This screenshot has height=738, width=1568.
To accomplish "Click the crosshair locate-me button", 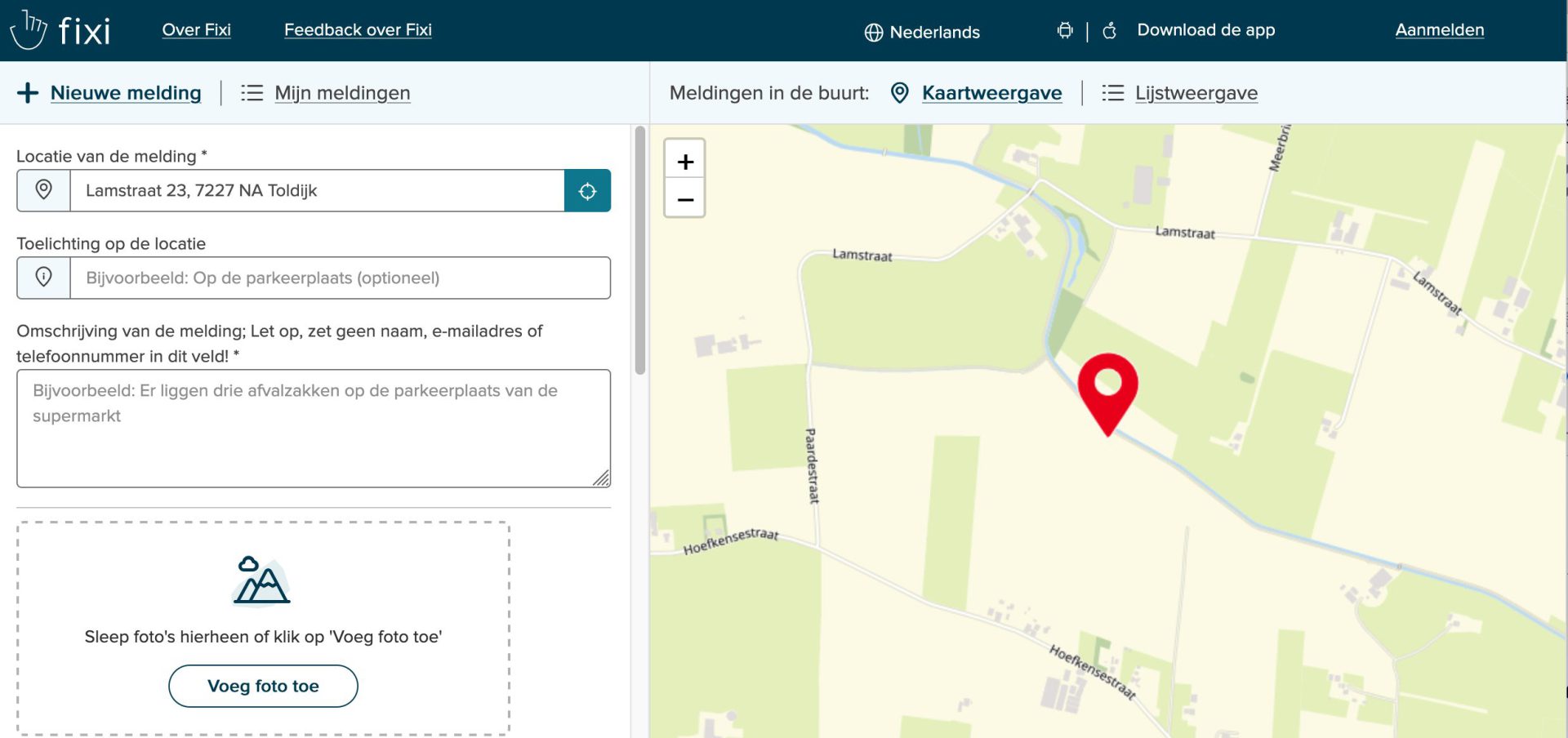I will (587, 191).
